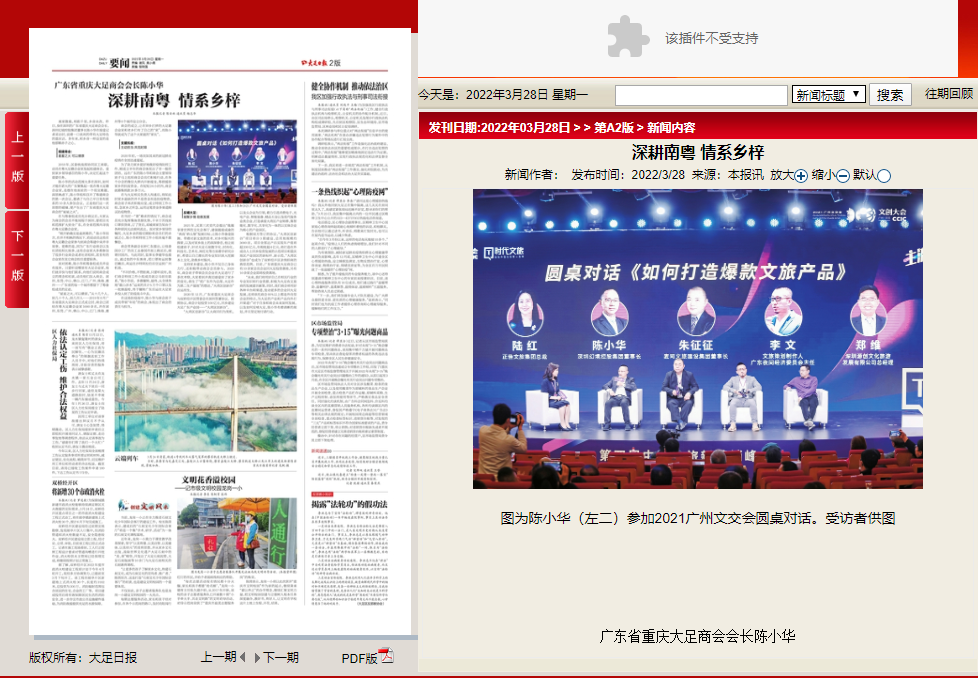
Task: Click the article title 深耕南粤 情系乡梓 in content pane
Action: coord(697,152)
